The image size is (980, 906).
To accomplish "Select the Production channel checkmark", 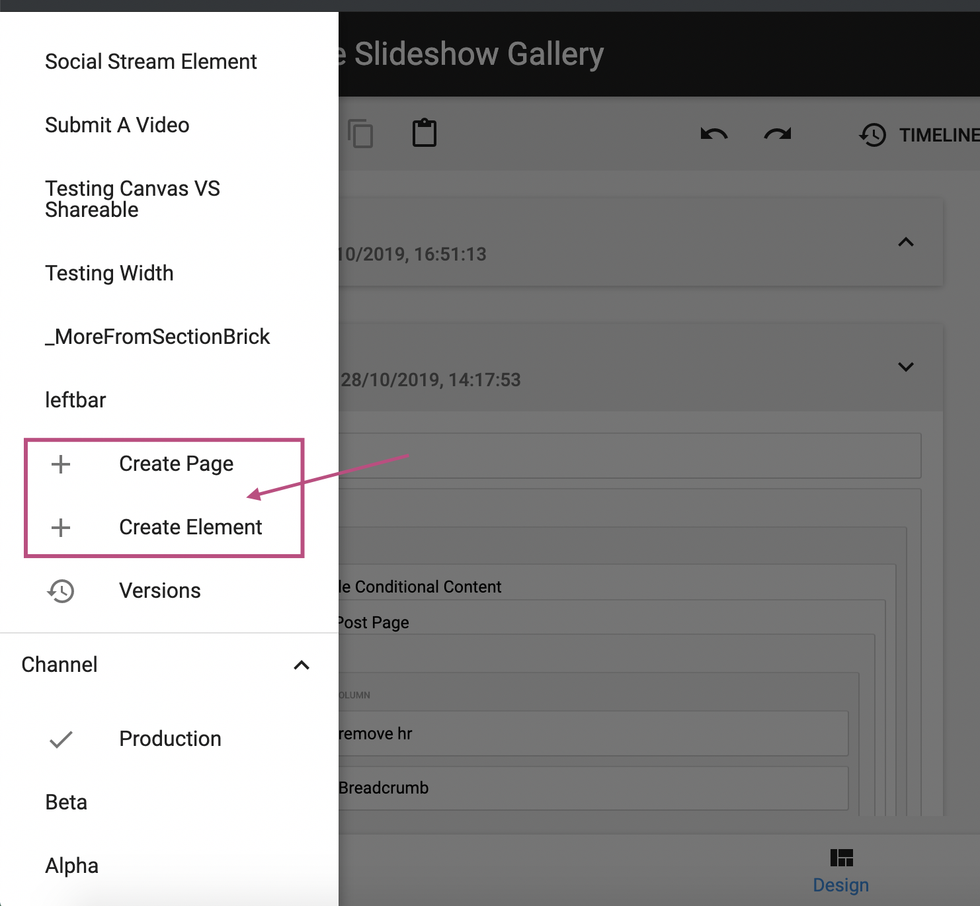I will (61, 739).
